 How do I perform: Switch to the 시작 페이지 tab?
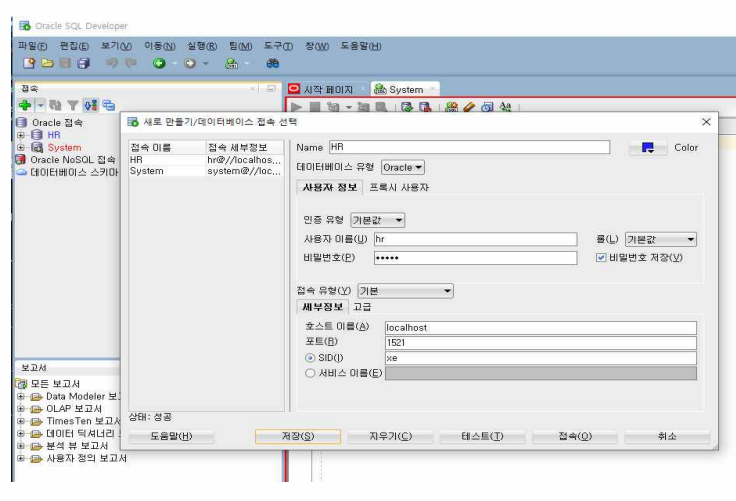tap(328, 89)
